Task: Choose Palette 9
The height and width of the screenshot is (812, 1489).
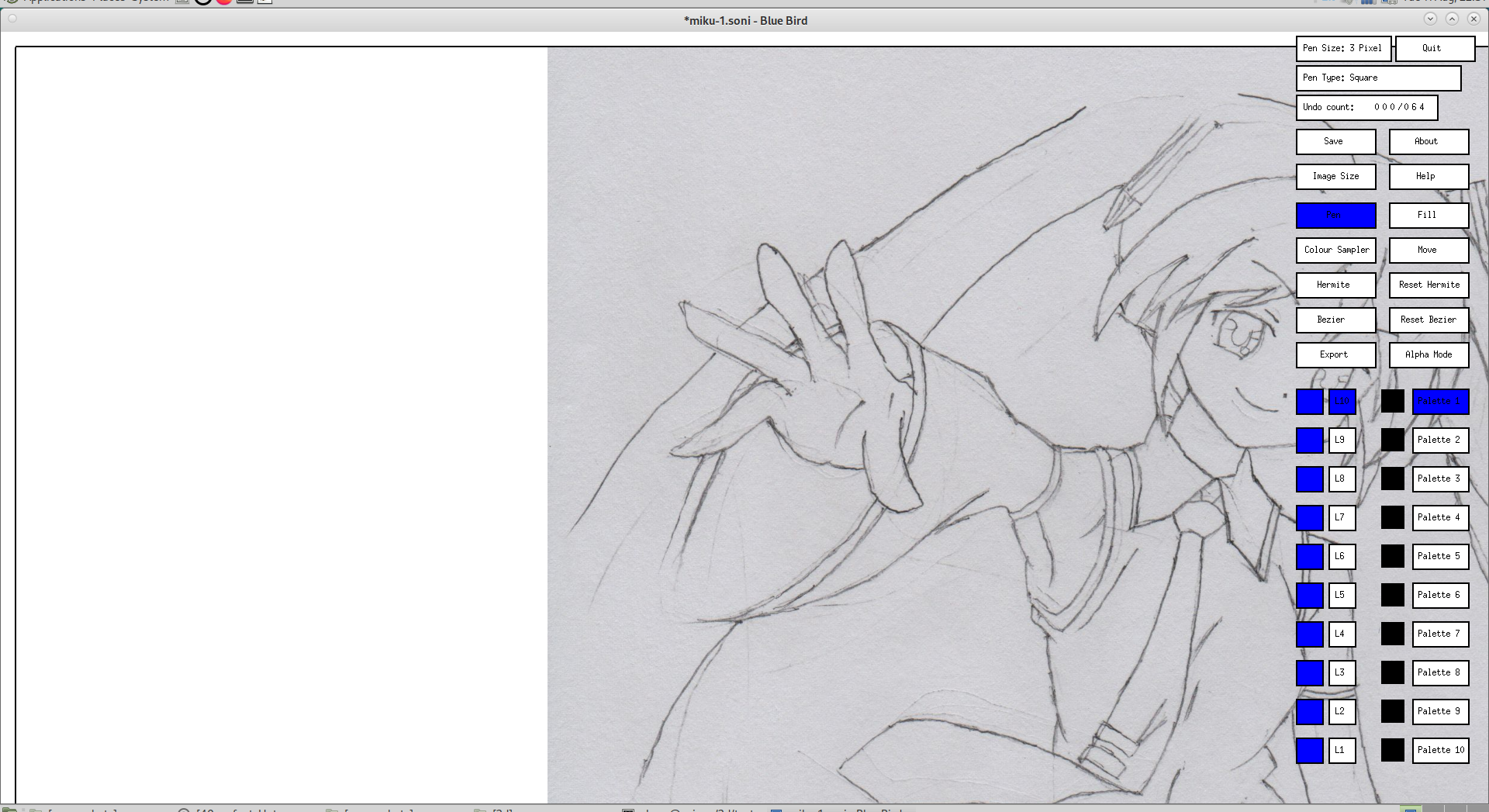Action: coord(1440,712)
